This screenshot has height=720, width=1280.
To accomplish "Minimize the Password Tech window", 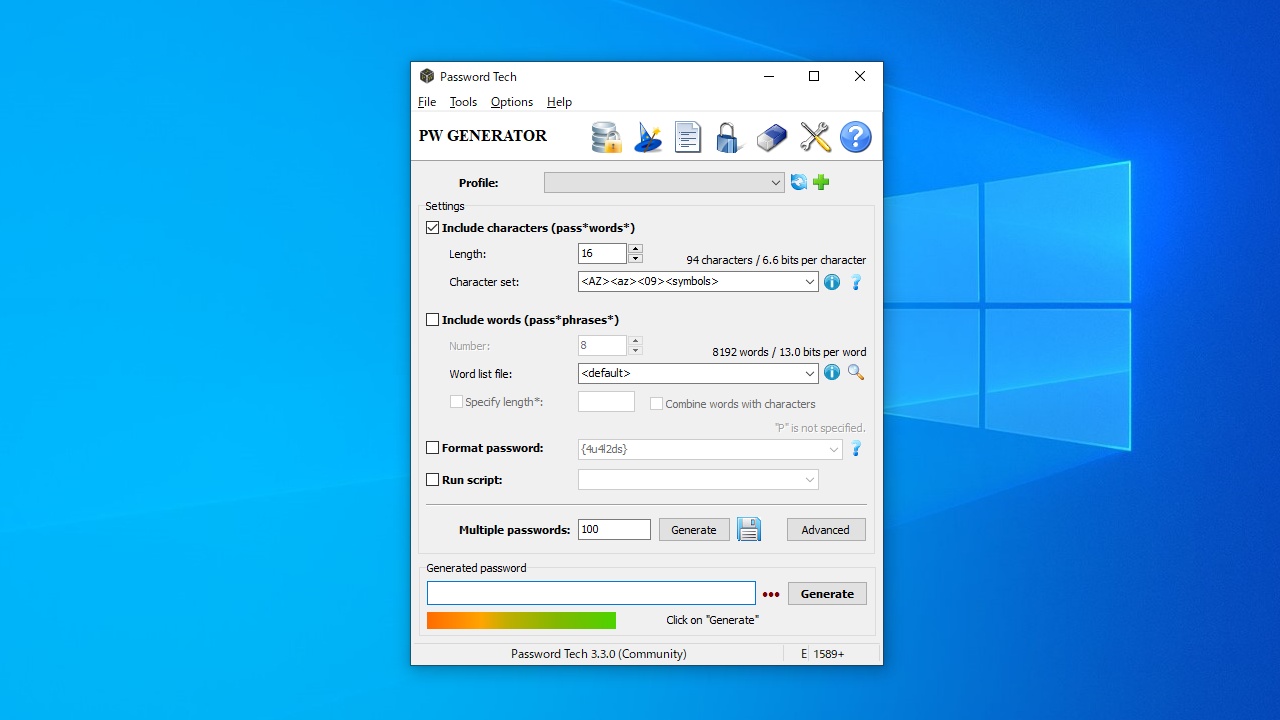I will [x=769, y=76].
